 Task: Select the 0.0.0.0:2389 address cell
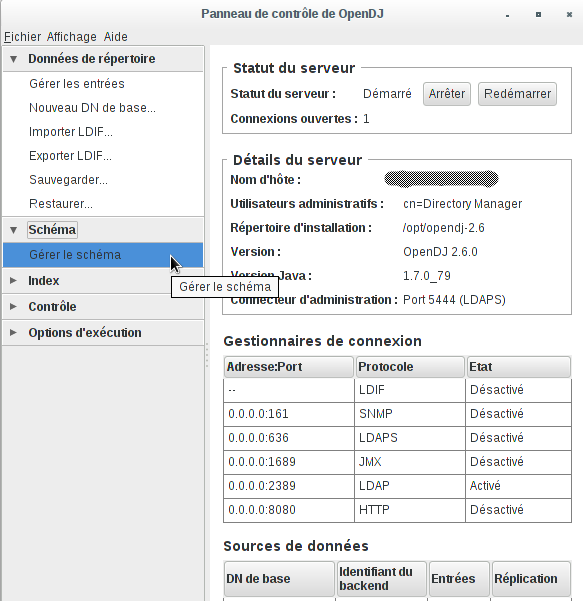click(289, 486)
